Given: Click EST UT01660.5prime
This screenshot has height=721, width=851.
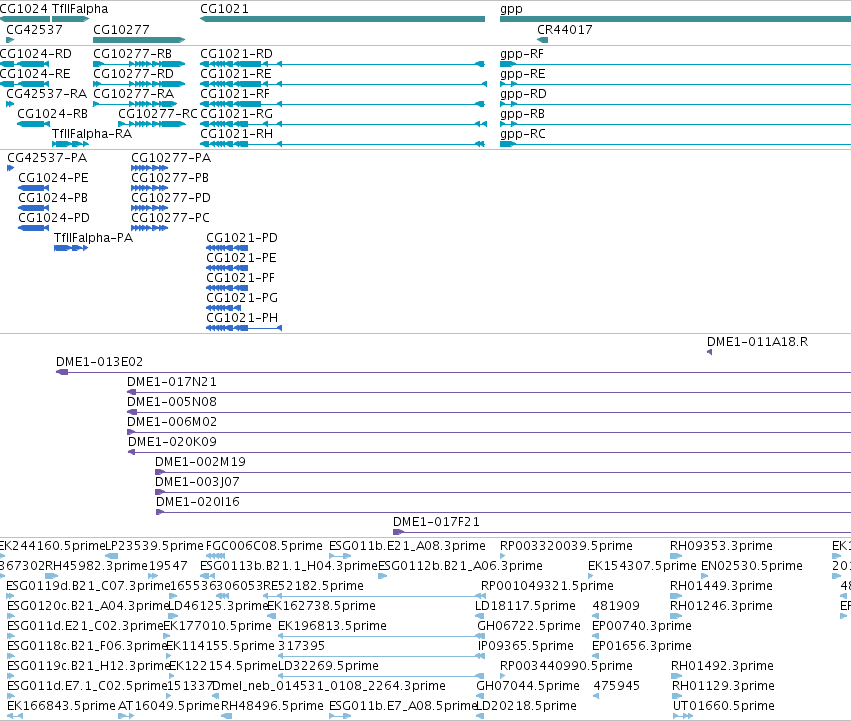Looking at the screenshot, I should [723, 706].
